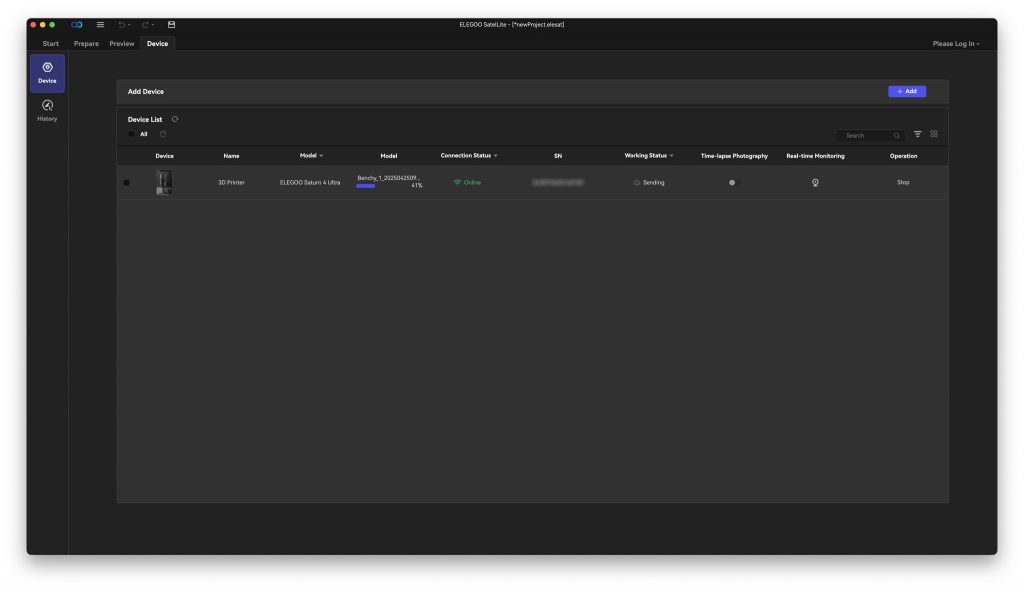
Task: Stop the print on the 3D Printer
Action: click(903, 182)
